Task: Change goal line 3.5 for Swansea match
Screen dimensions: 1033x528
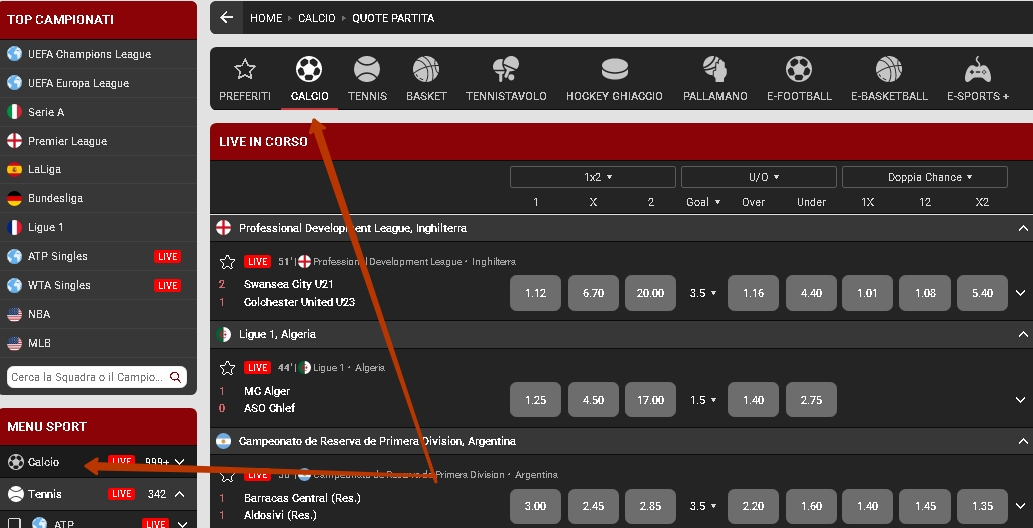Action: tap(703, 293)
